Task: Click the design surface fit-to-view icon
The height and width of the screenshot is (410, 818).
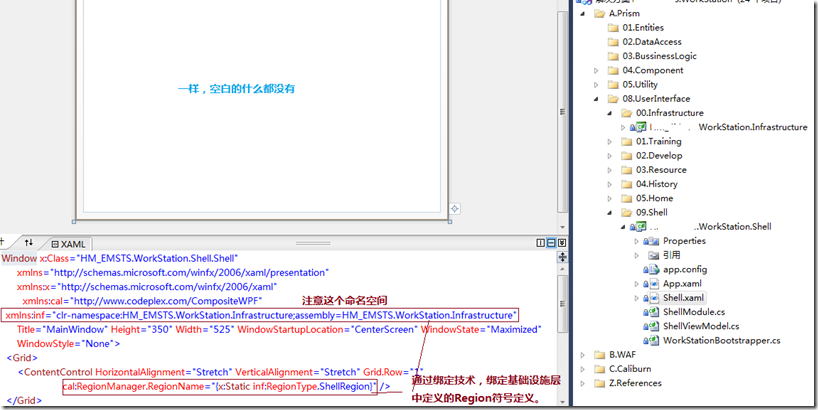Action: click(x=454, y=209)
